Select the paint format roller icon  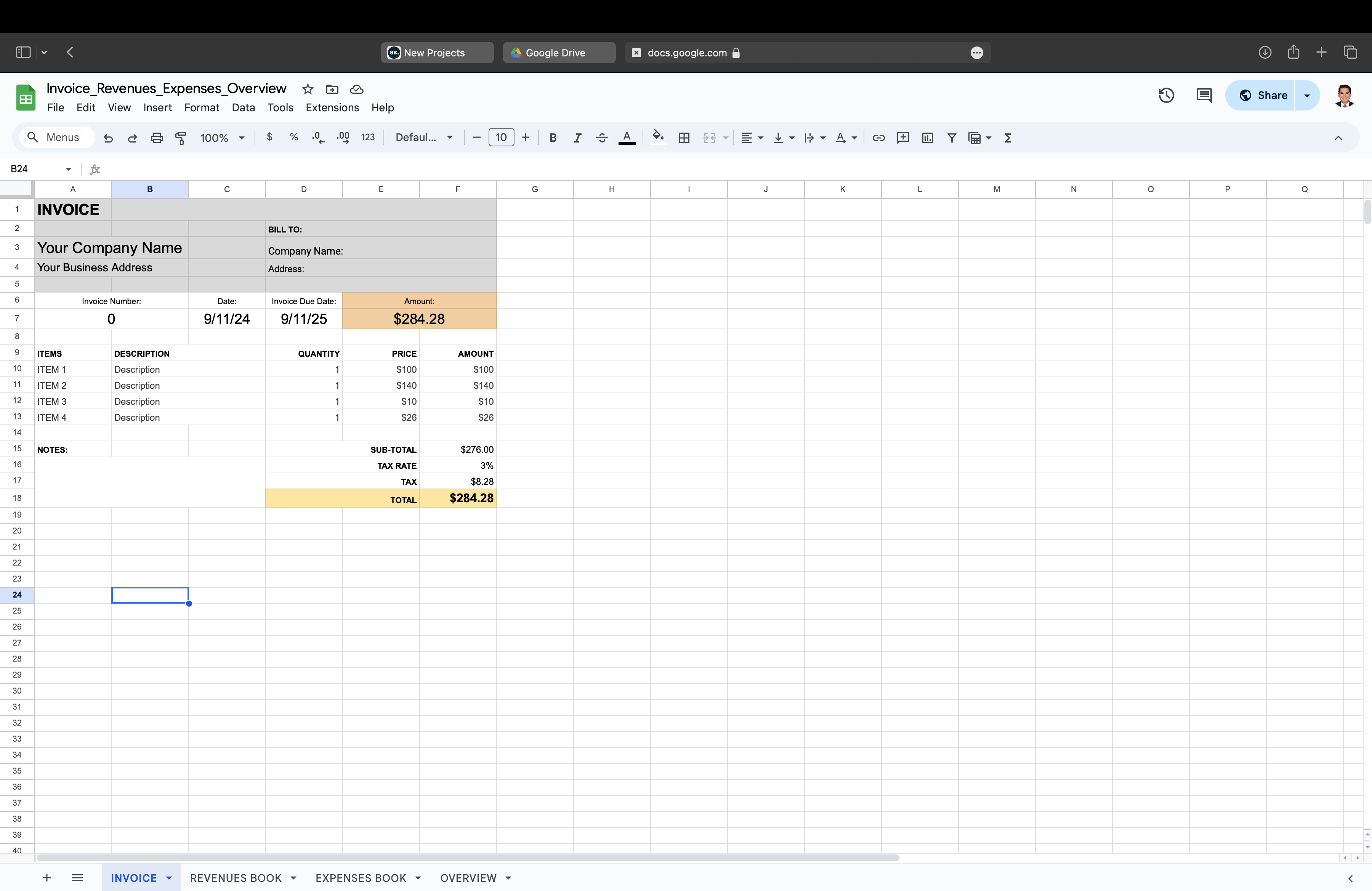(181, 138)
